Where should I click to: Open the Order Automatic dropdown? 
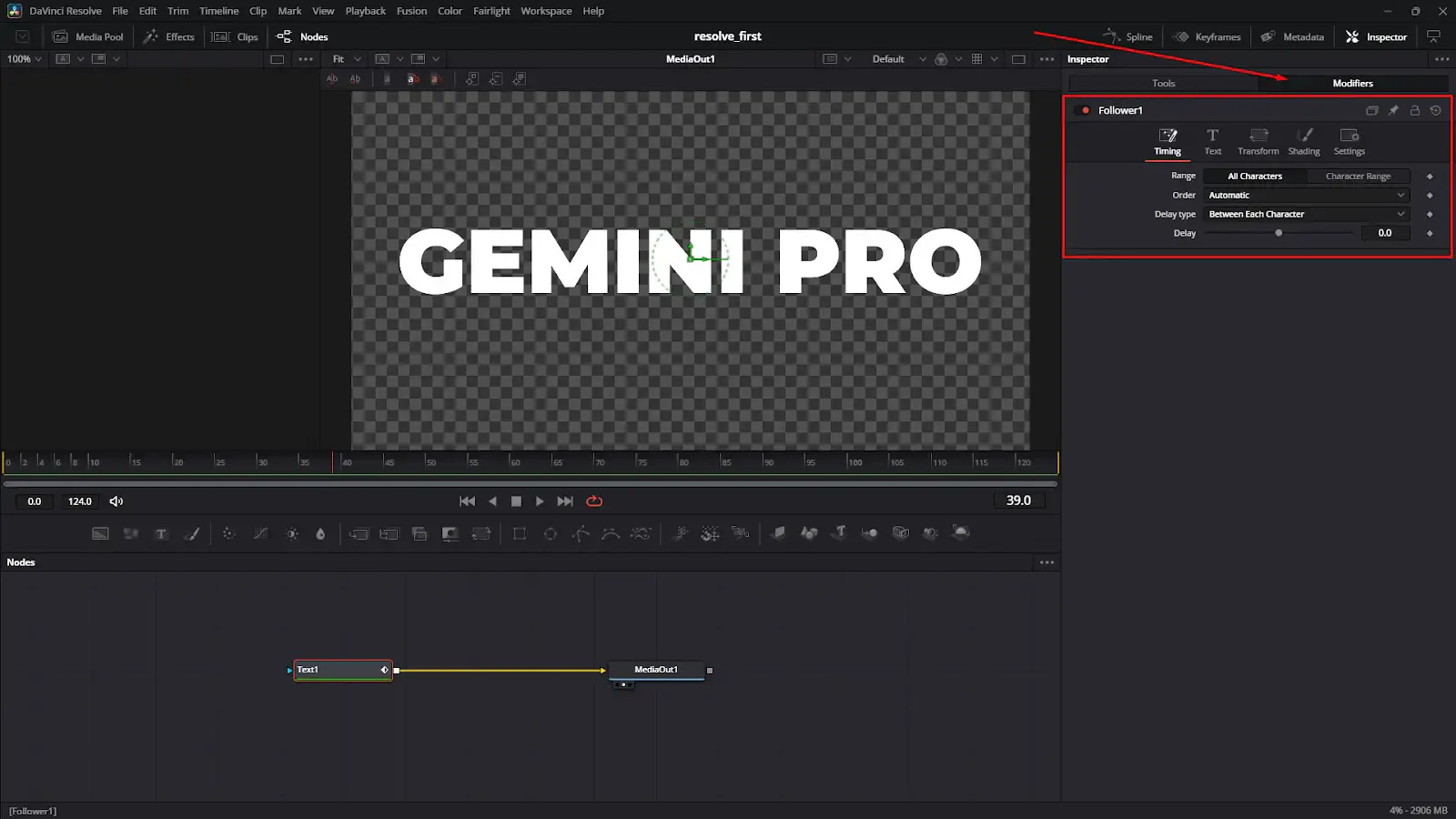click(x=1307, y=196)
